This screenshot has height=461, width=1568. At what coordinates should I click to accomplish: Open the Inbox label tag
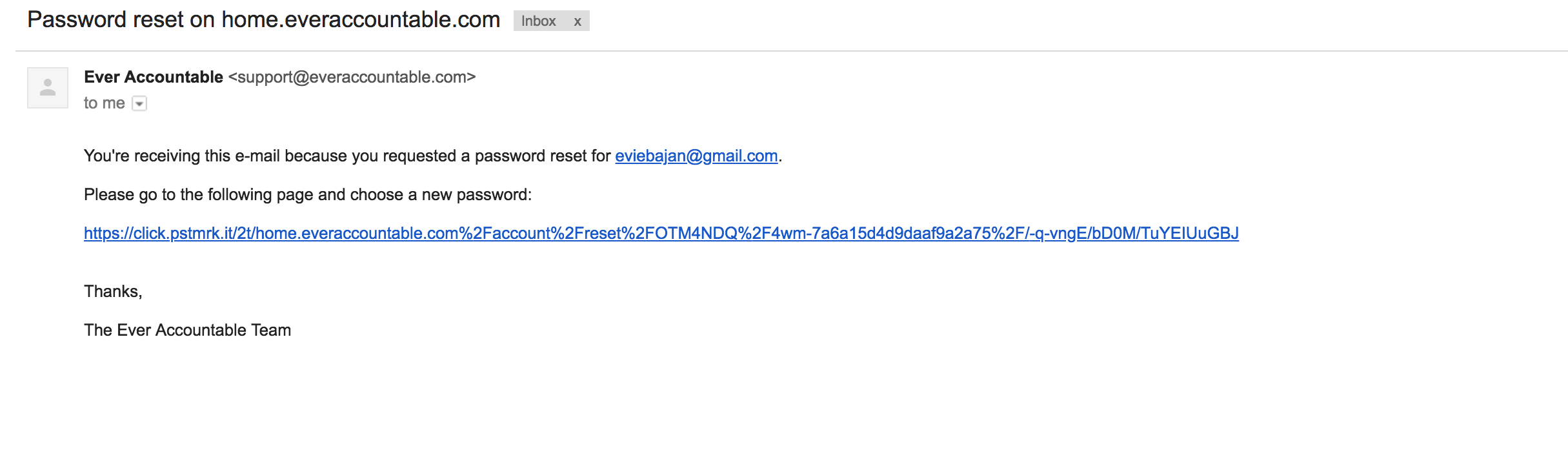pos(538,21)
